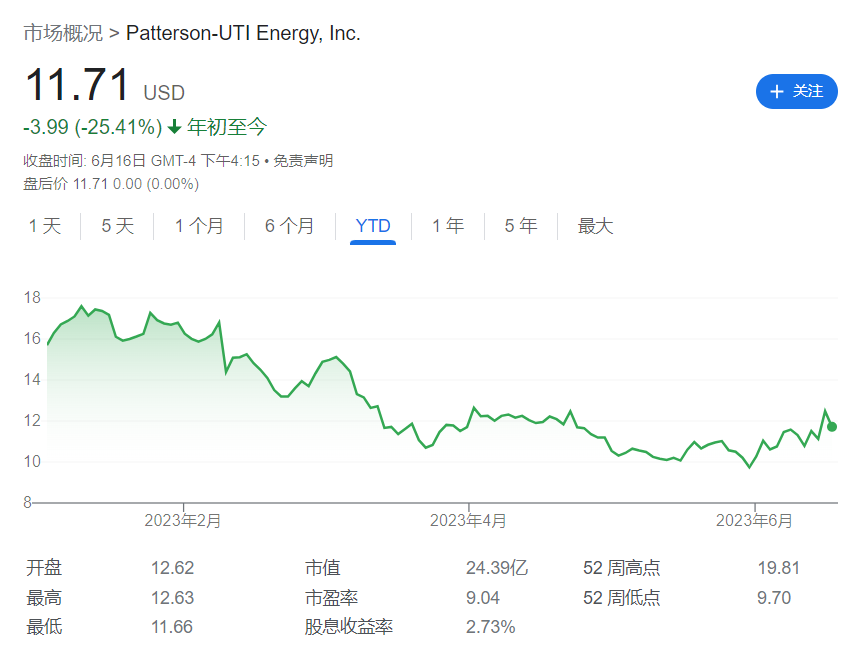Viewport: 865px width, 651px height.
Task: Click the green endpoint dot on chart
Action: [x=832, y=426]
